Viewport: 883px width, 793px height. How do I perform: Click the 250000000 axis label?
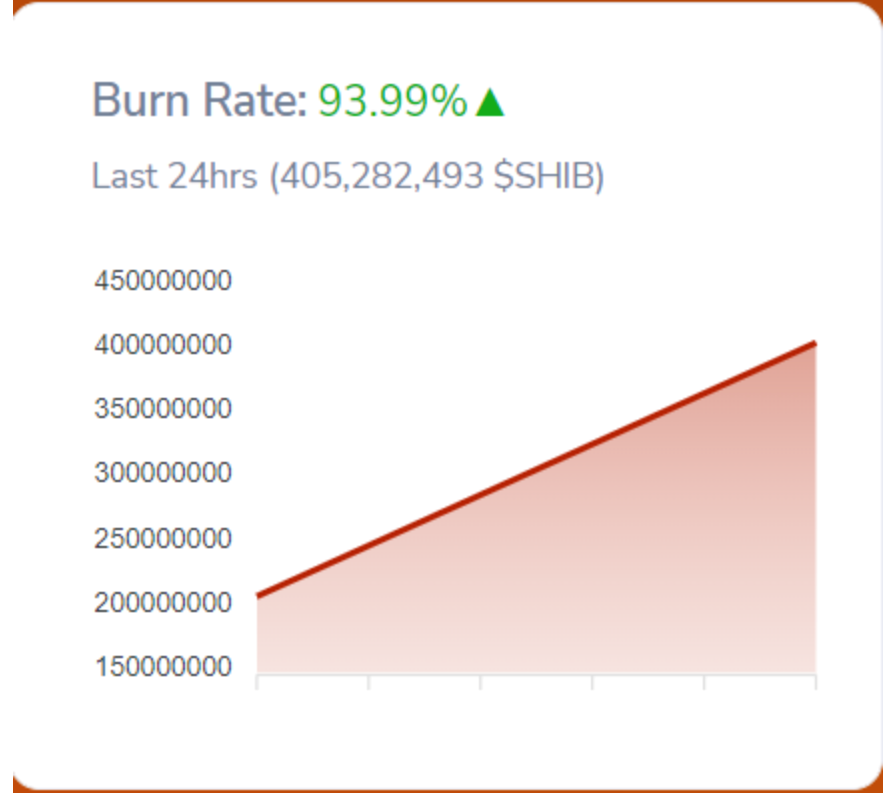[163, 538]
